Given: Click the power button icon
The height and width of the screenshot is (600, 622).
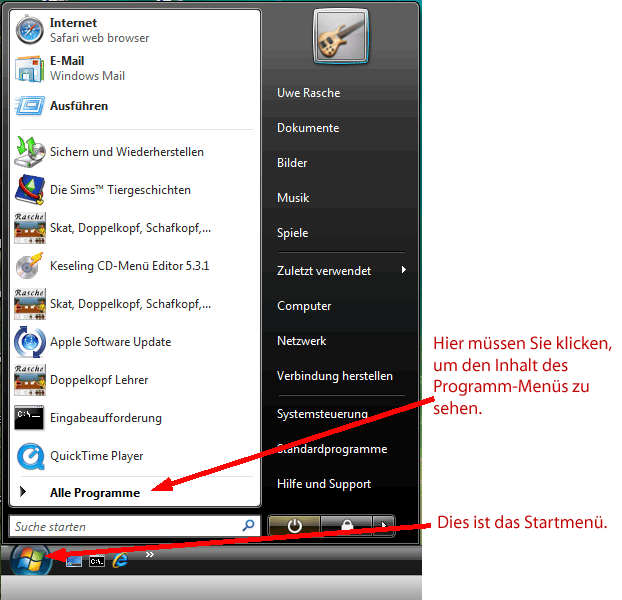Looking at the screenshot, I should [x=294, y=526].
